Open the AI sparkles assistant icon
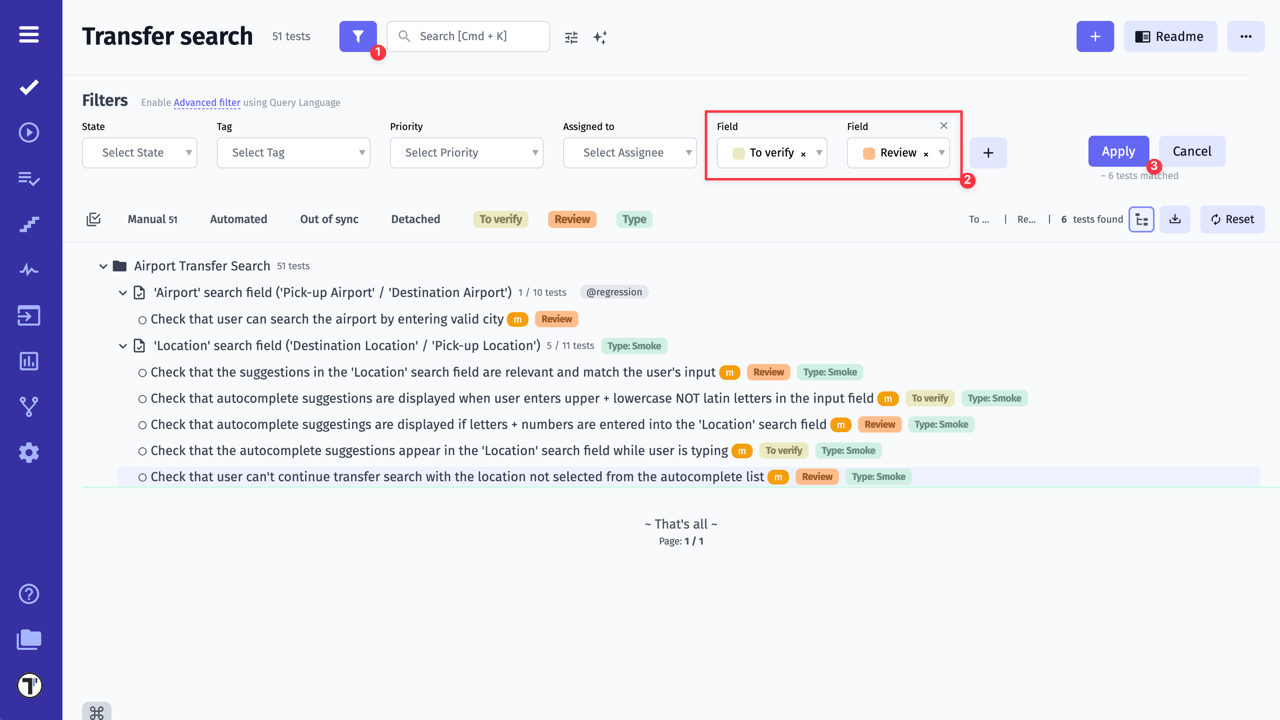The width and height of the screenshot is (1280, 720). [x=600, y=37]
